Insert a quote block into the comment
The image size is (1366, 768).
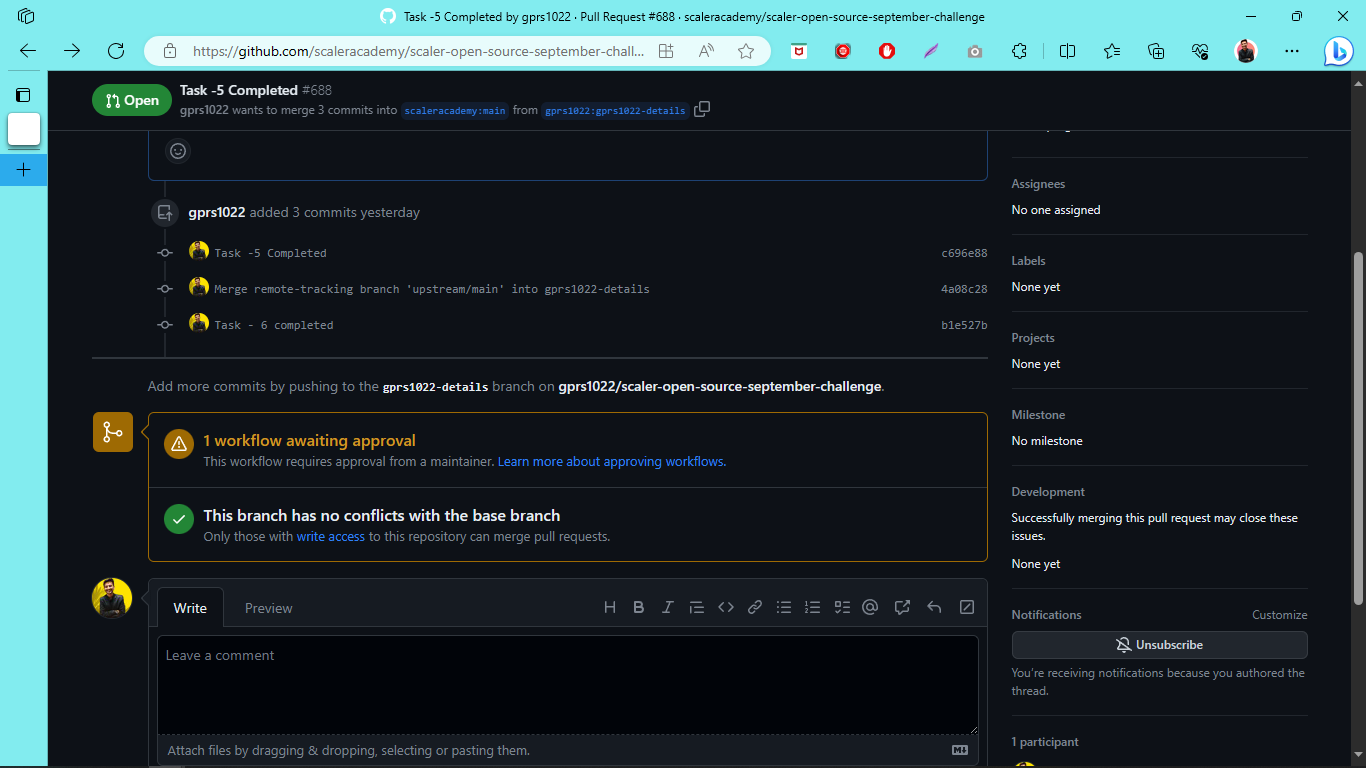[x=696, y=607]
